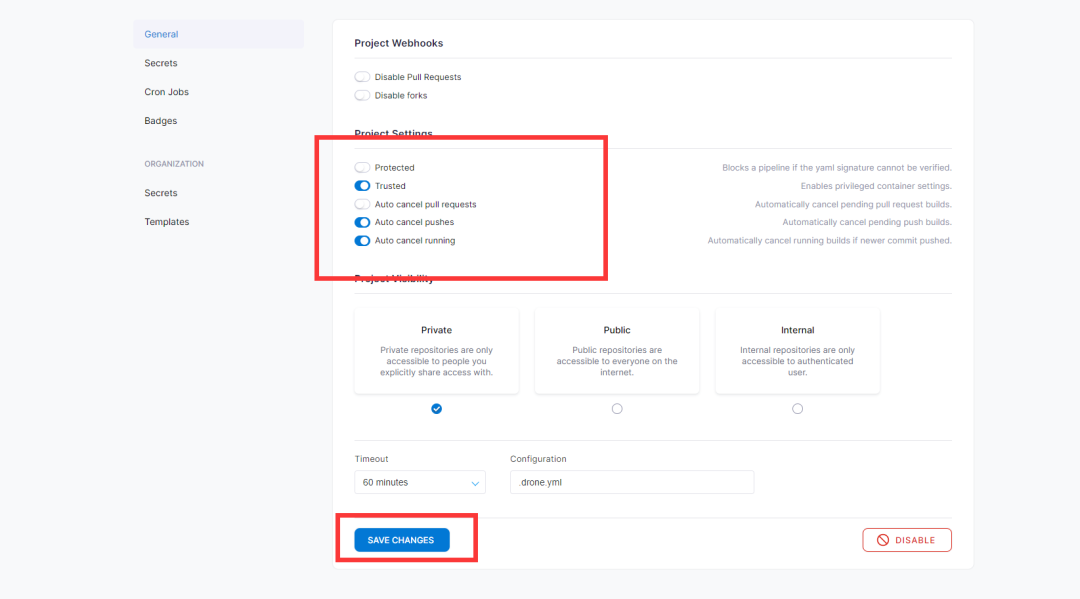
Task: Open organization Templates section
Action: coord(167,222)
